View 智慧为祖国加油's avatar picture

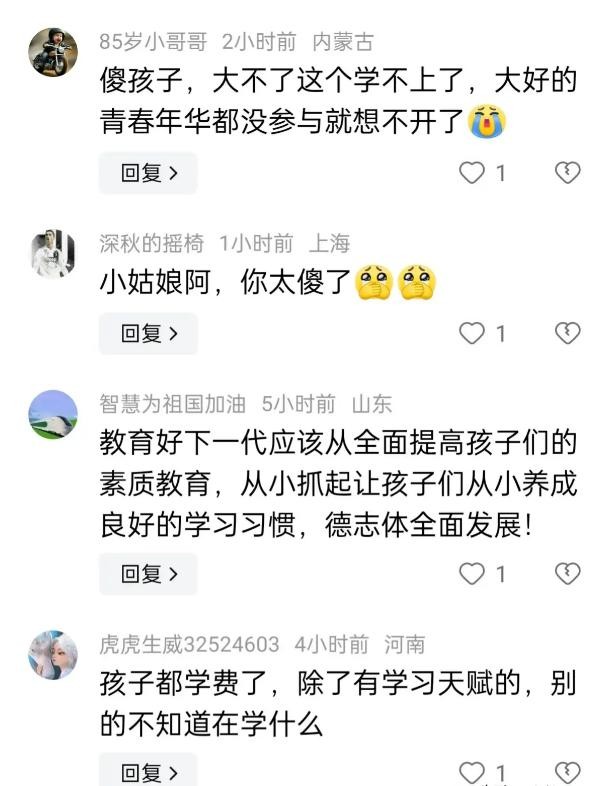53,415
